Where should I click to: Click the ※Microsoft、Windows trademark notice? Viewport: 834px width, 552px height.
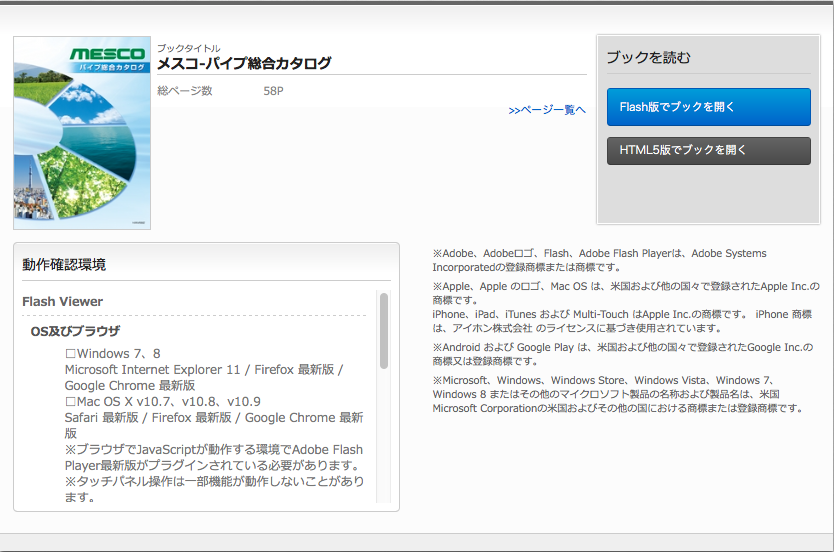point(618,394)
